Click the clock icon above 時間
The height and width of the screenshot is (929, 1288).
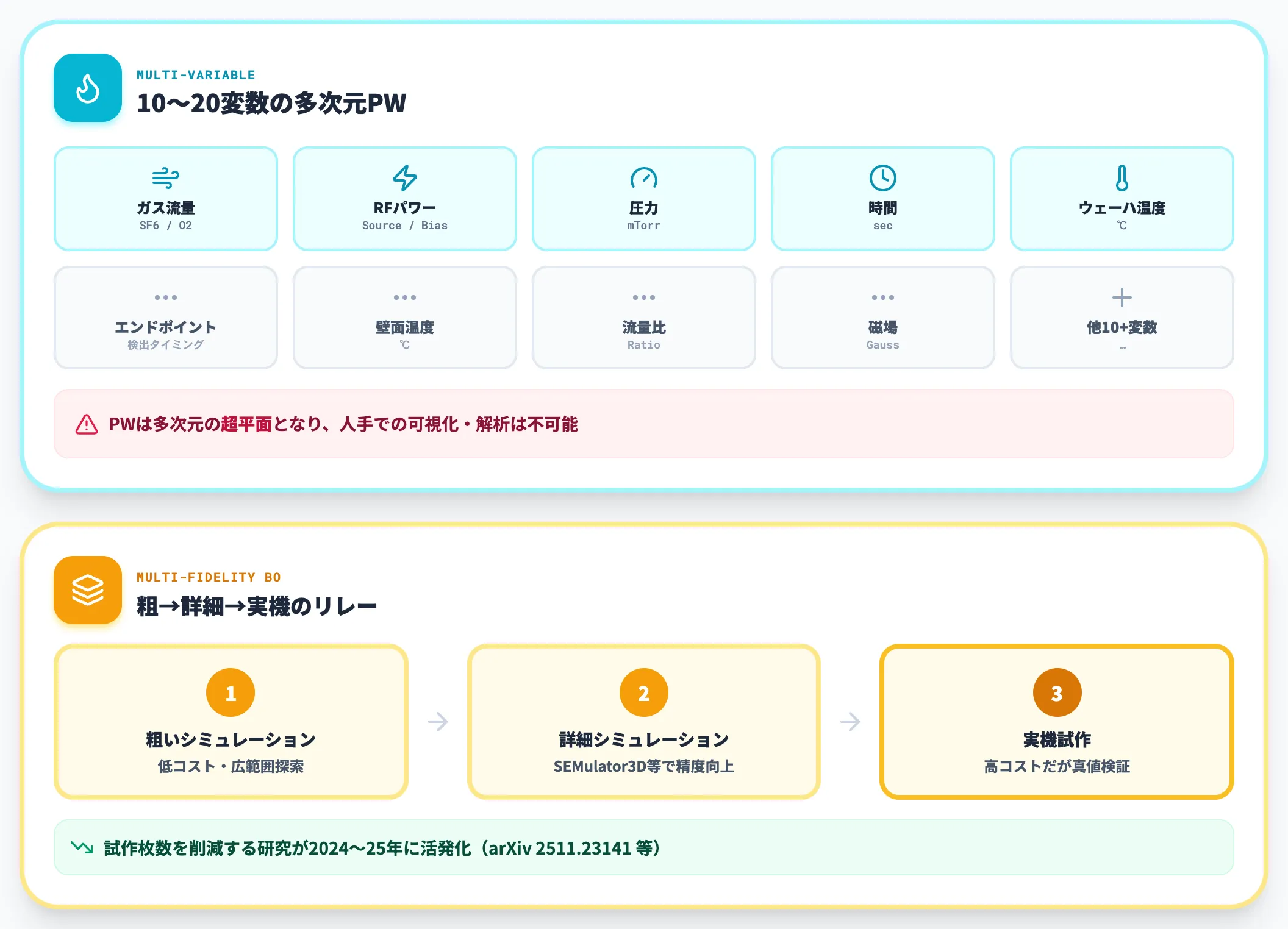click(882, 178)
